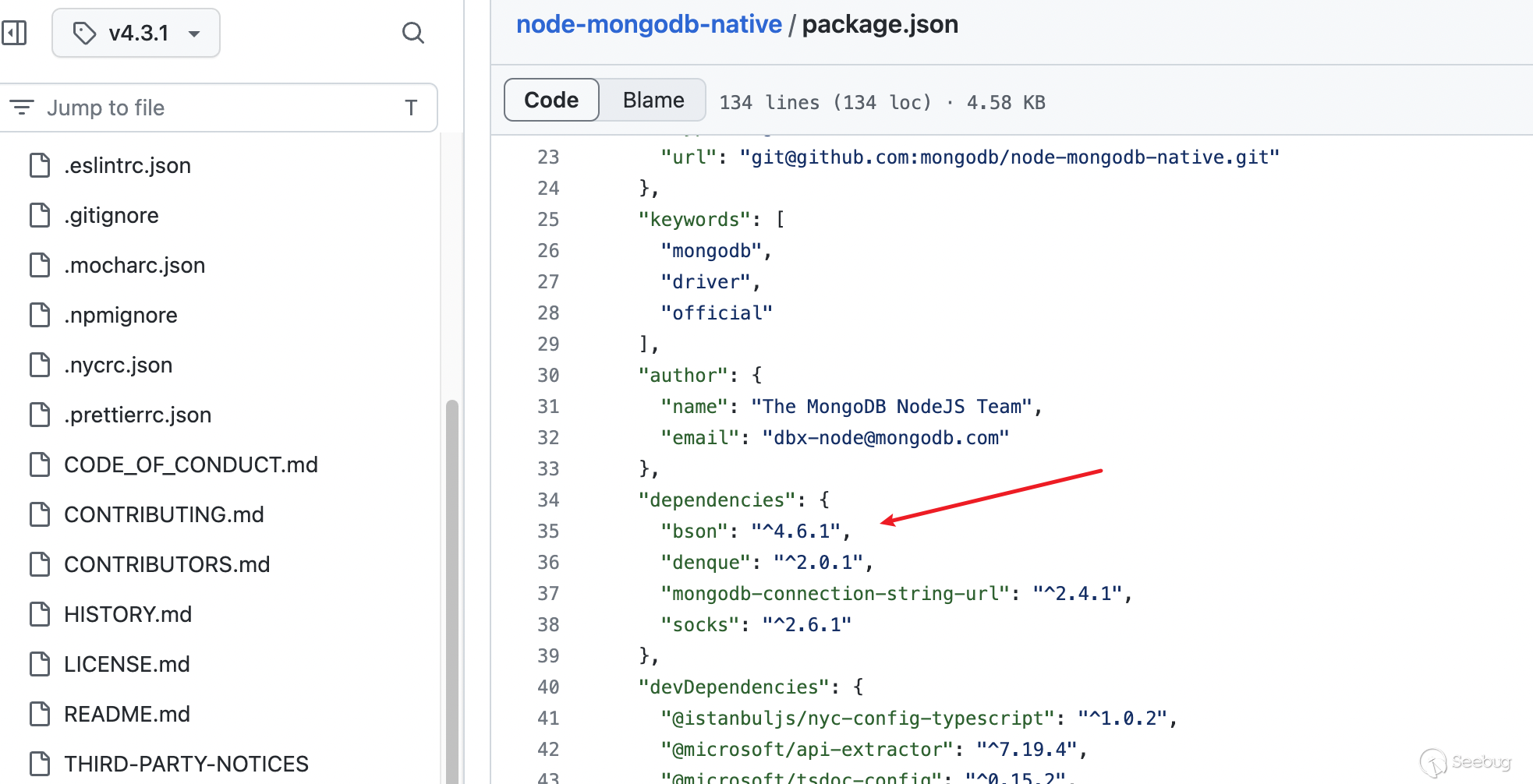Open CONTRIBUTING.md file

click(164, 514)
